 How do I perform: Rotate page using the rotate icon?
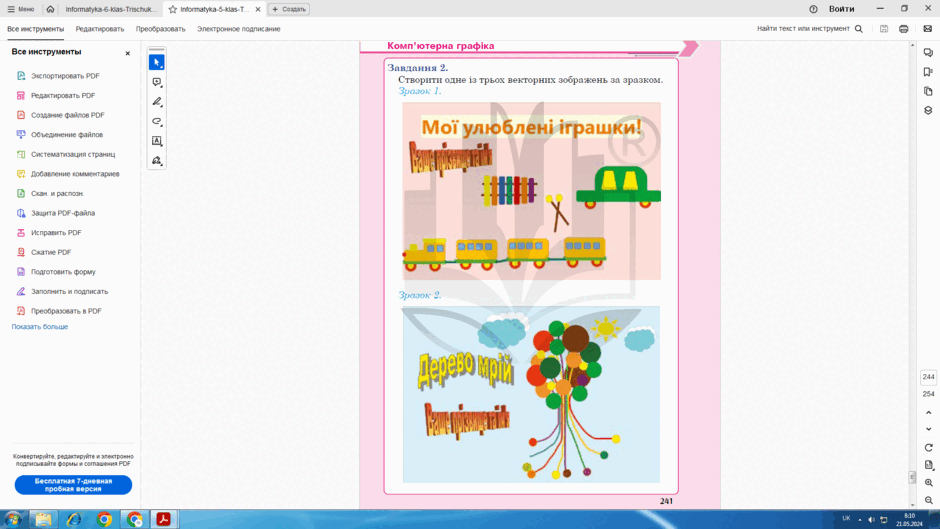click(x=929, y=447)
